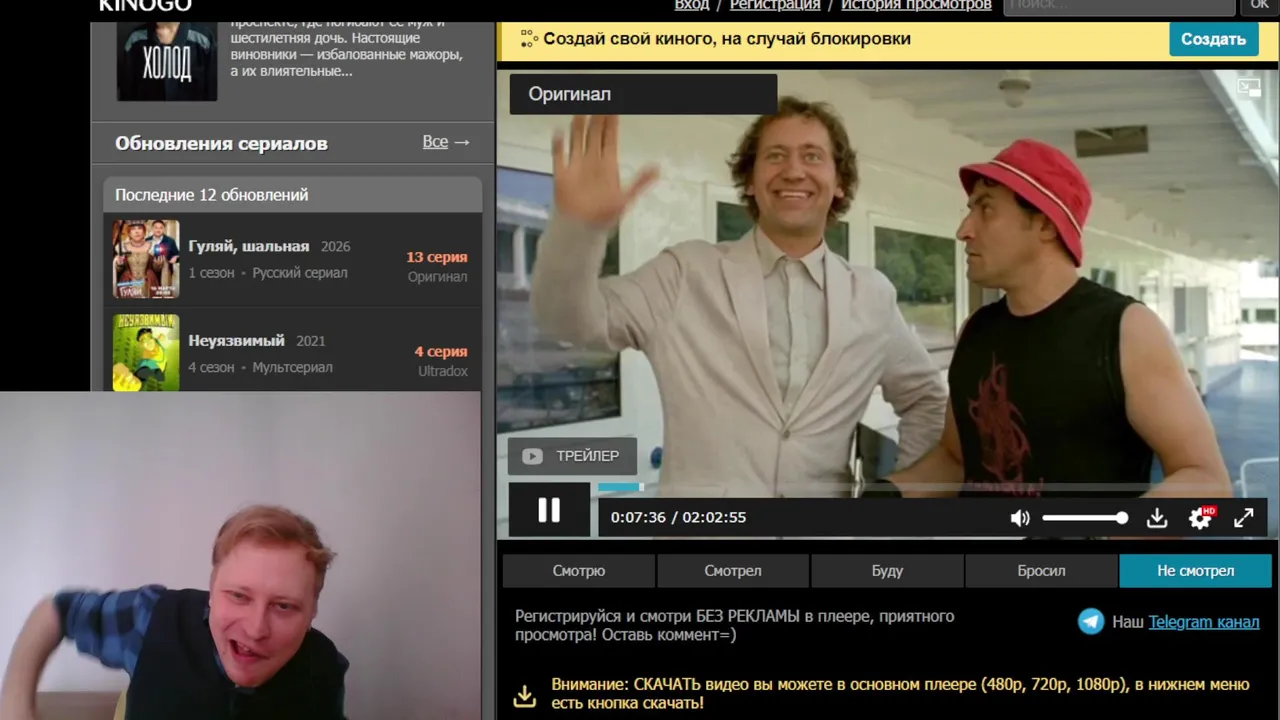Select the Не смотрел status tab
Viewport: 1280px width, 720px height.
(x=1195, y=571)
